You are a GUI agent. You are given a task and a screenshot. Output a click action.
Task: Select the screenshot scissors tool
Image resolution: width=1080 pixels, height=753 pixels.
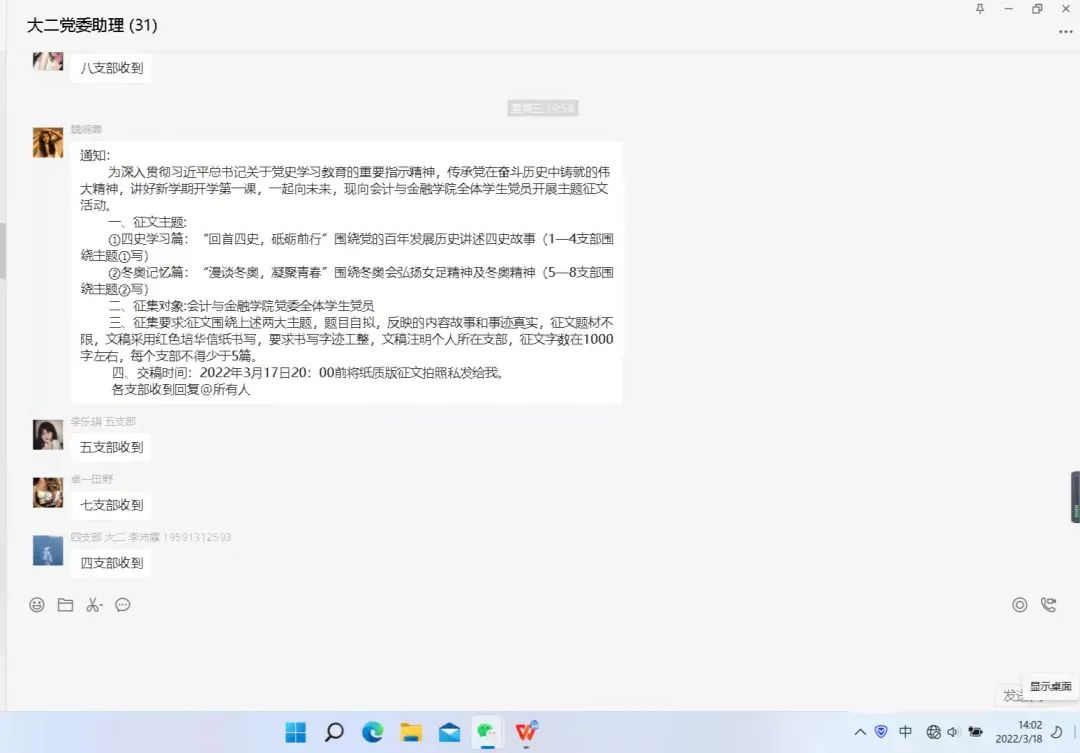pos(91,605)
